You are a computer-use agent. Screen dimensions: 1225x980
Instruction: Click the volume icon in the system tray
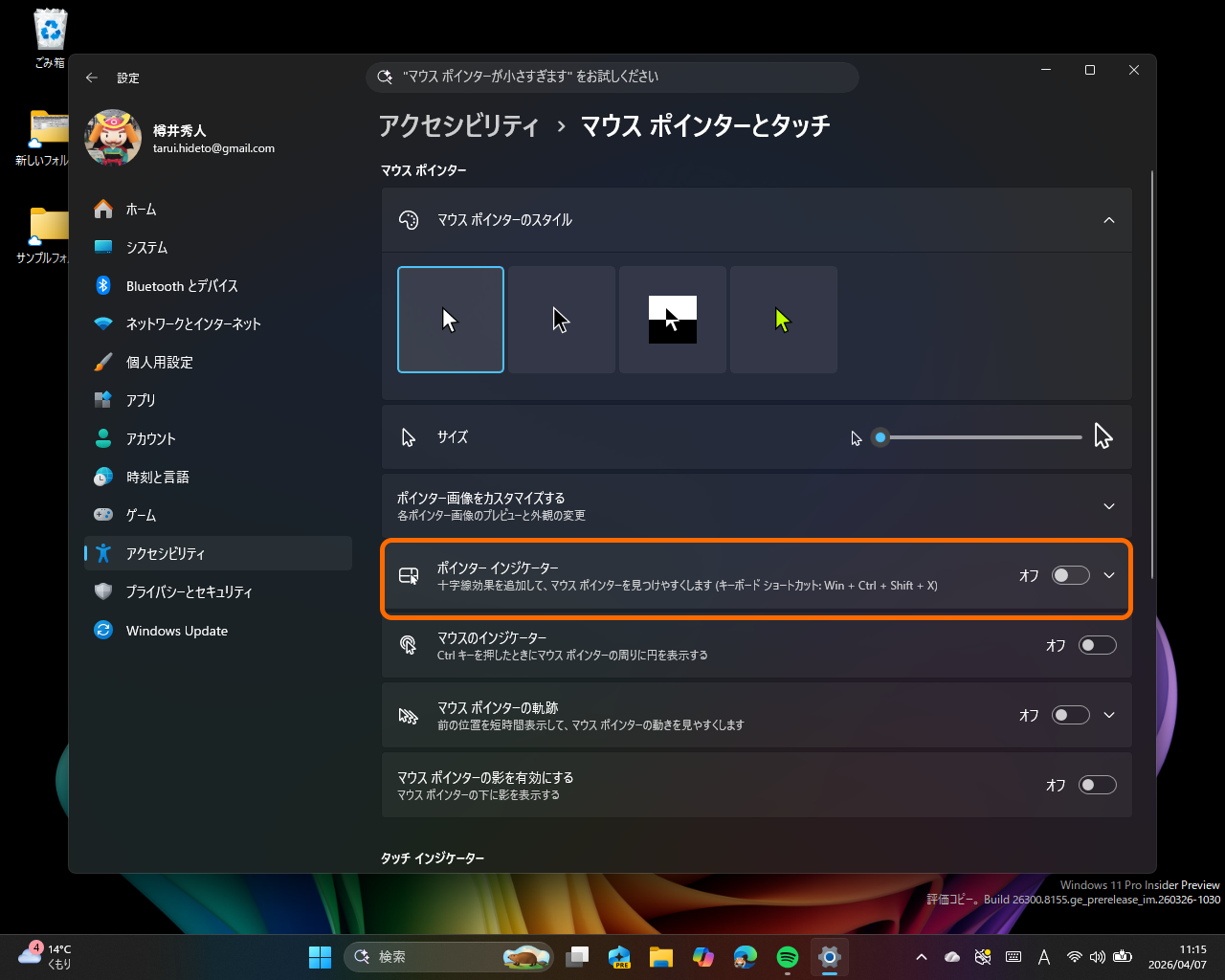click(1097, 956)
